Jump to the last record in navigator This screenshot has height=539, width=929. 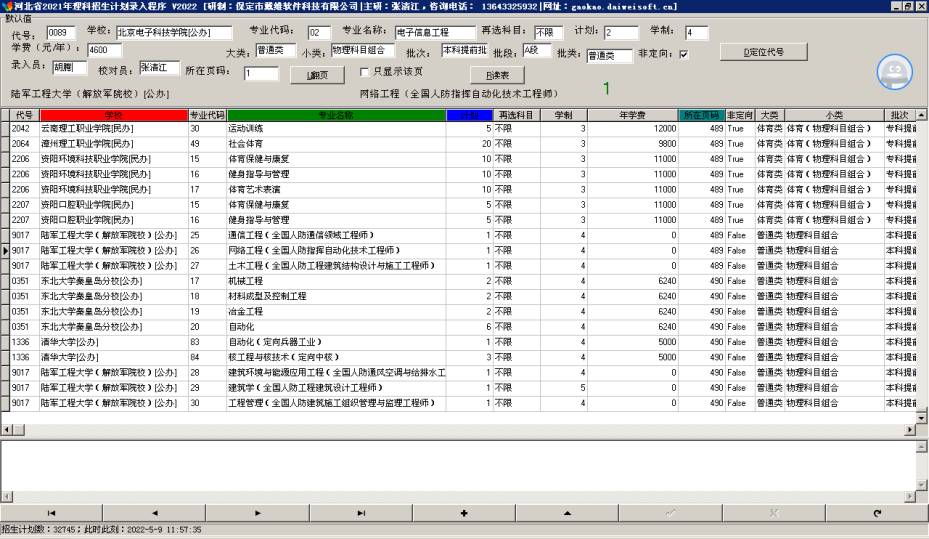360,513
